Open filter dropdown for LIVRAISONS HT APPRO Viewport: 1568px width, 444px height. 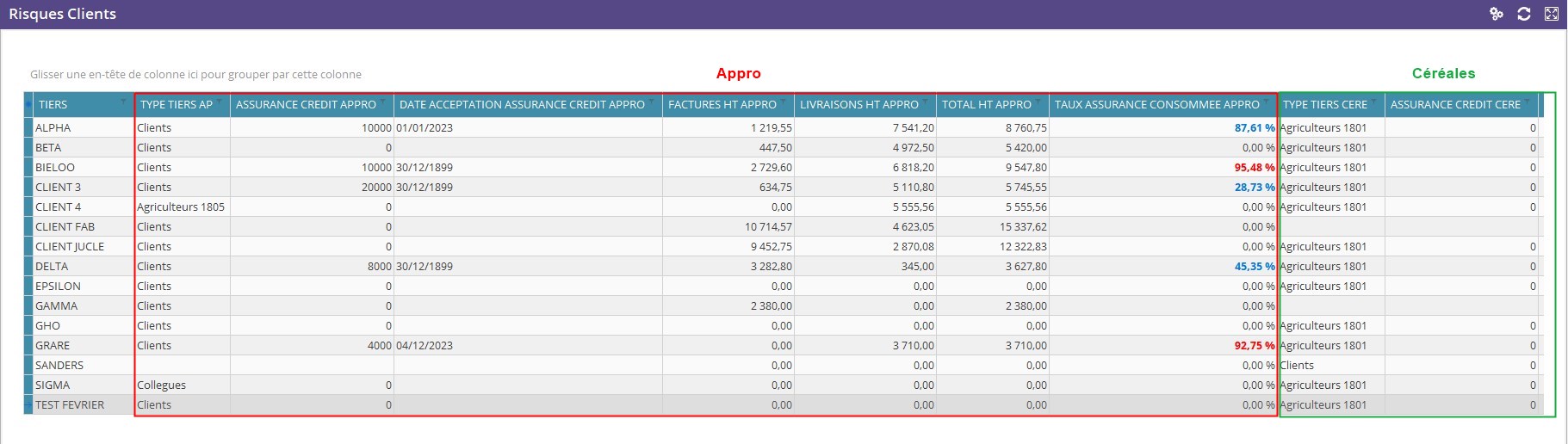tap(925, 102)
